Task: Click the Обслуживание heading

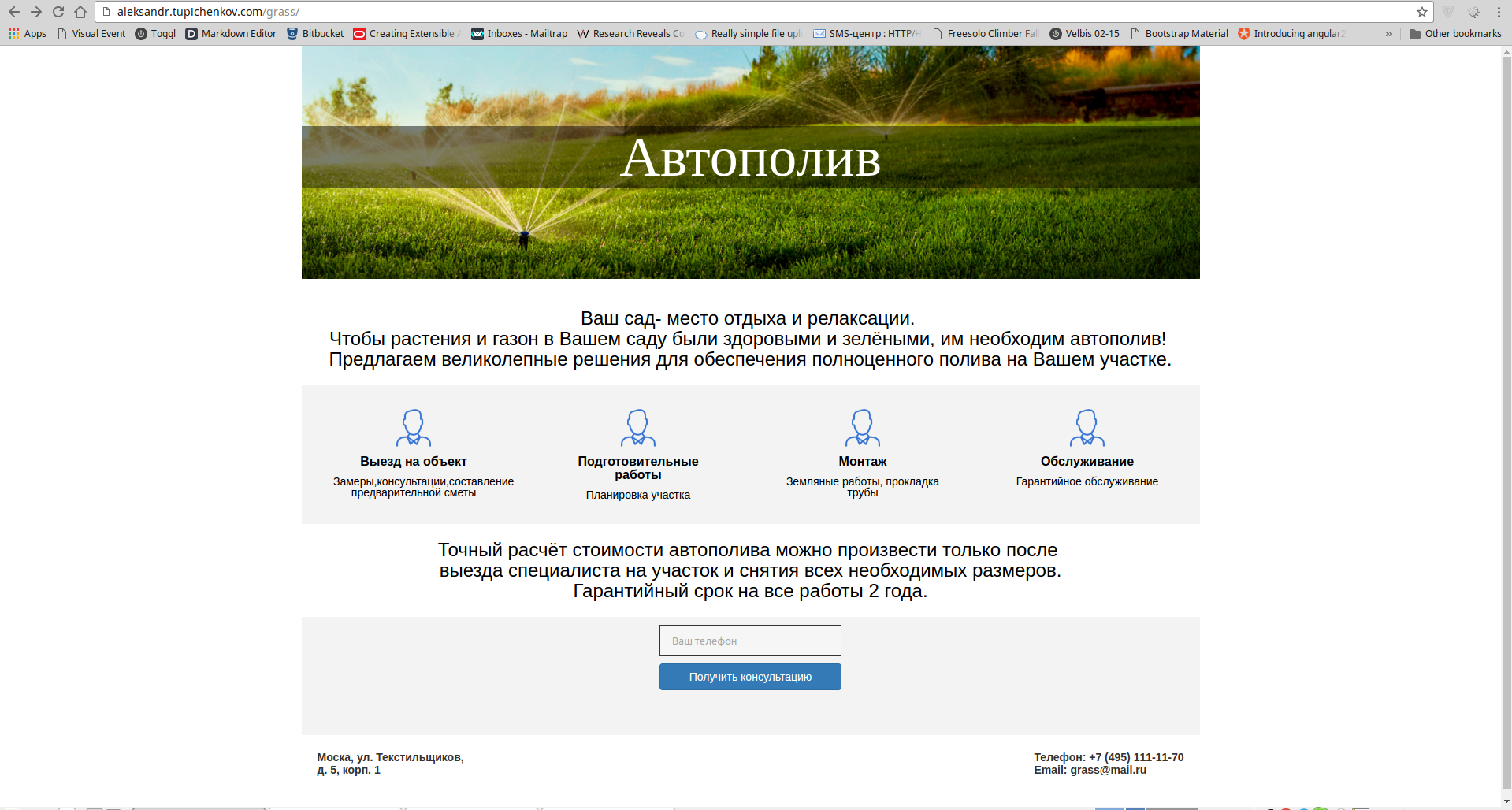Action: tap(1087, 462)
